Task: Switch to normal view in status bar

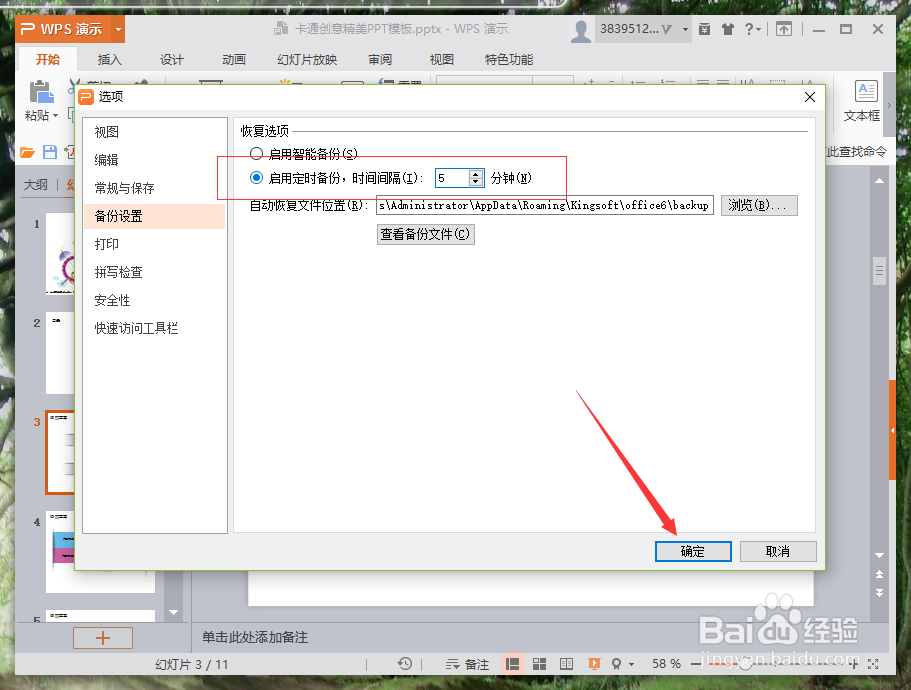Action: coord(512,663)
